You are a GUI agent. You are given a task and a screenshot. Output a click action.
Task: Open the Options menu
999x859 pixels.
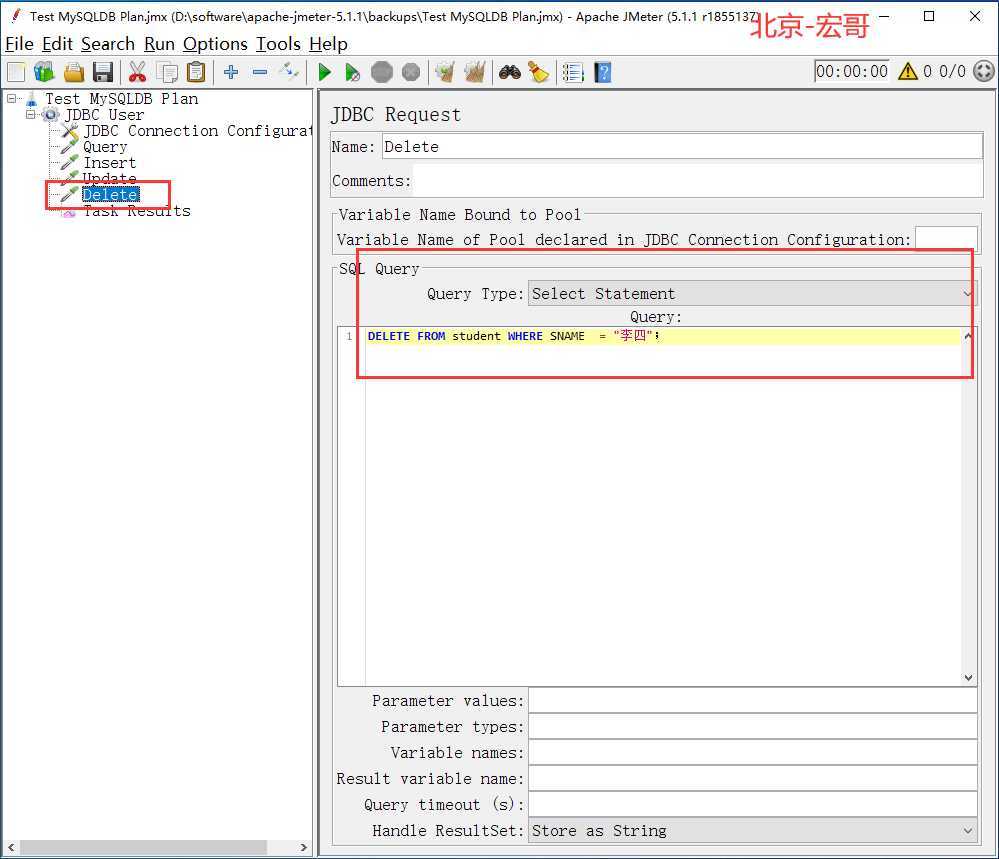[215, 44]
